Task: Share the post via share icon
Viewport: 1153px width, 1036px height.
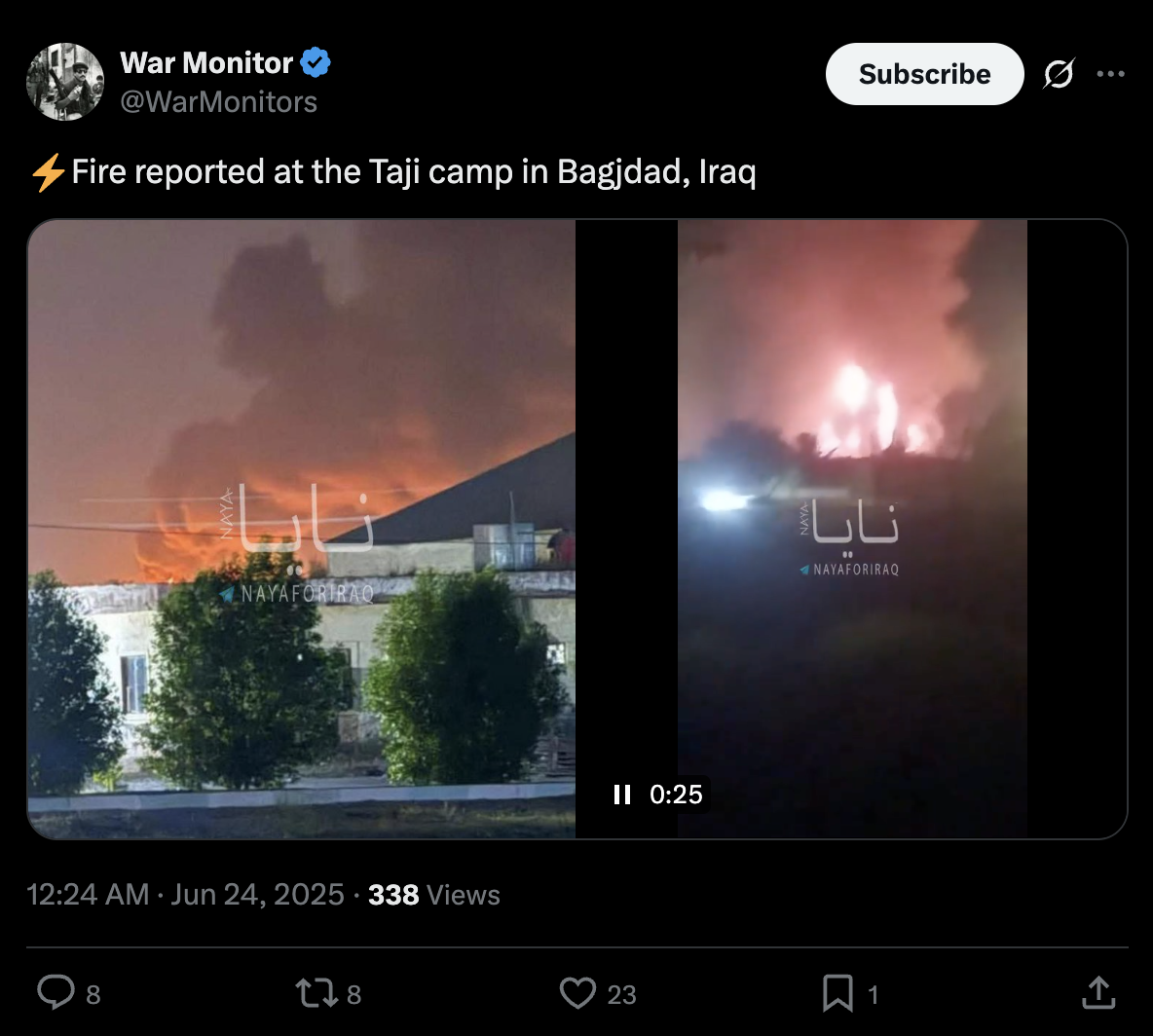Action: click(1098, 992)
